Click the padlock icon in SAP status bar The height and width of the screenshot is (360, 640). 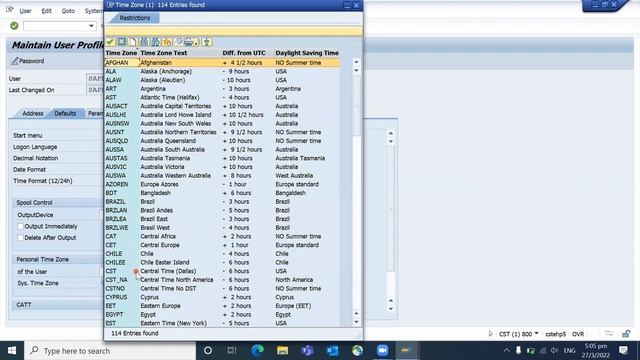[x=626, y=334]
